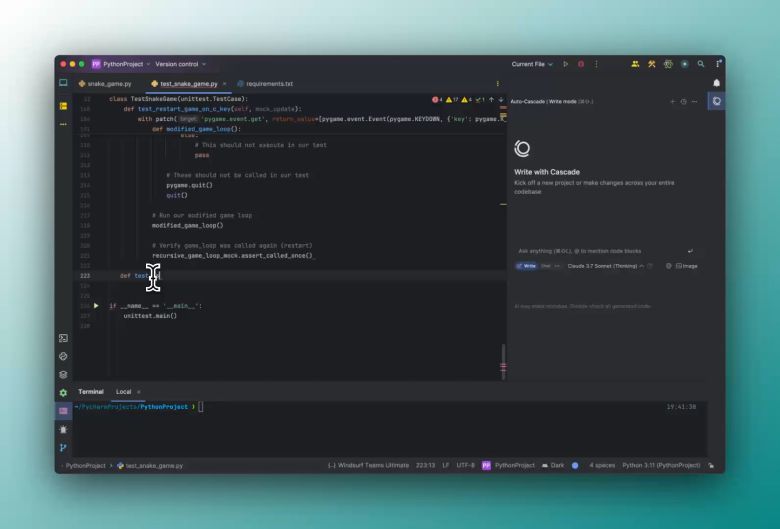
Task: Click the editor vertical scrollbar
Action: point(503,360)
